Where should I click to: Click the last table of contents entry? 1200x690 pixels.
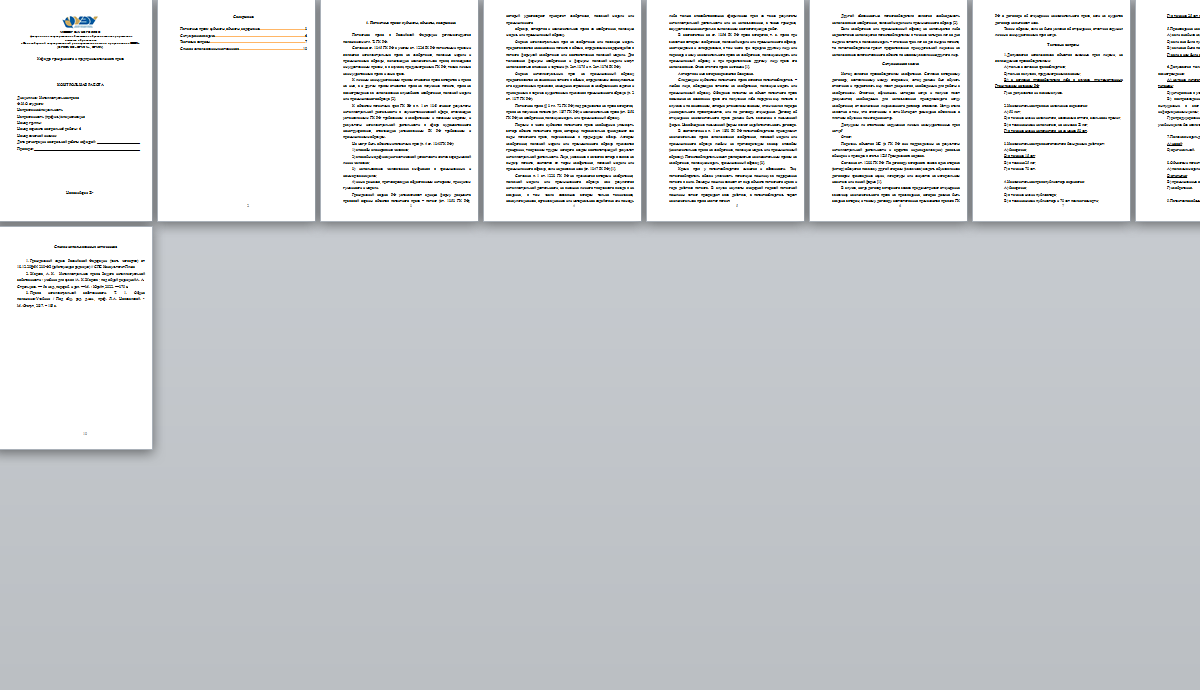coord(243,48)
